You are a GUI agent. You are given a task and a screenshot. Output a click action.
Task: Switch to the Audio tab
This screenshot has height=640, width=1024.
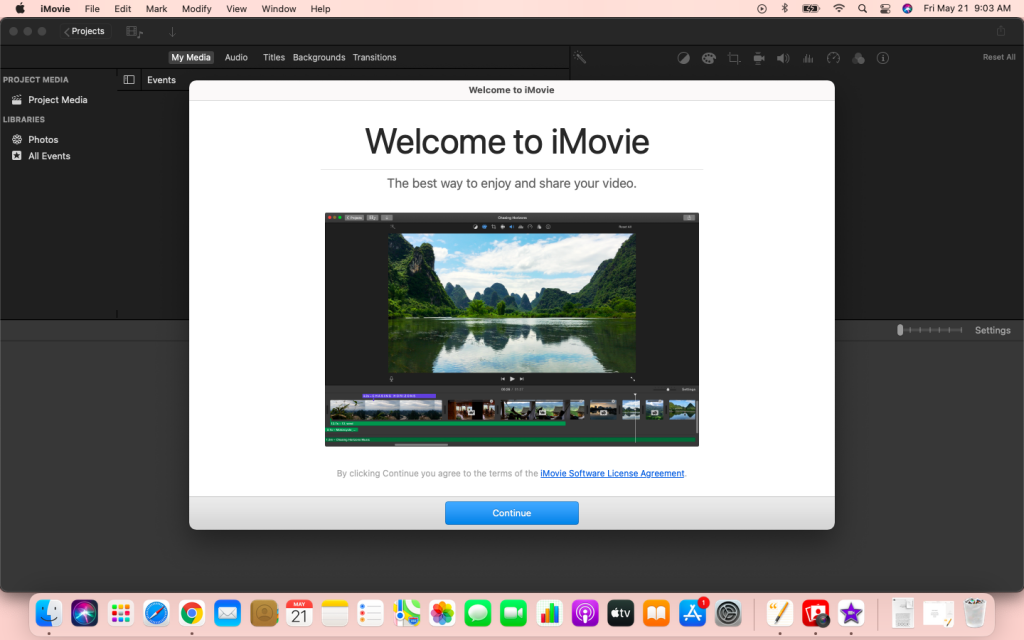coord(236,57)
